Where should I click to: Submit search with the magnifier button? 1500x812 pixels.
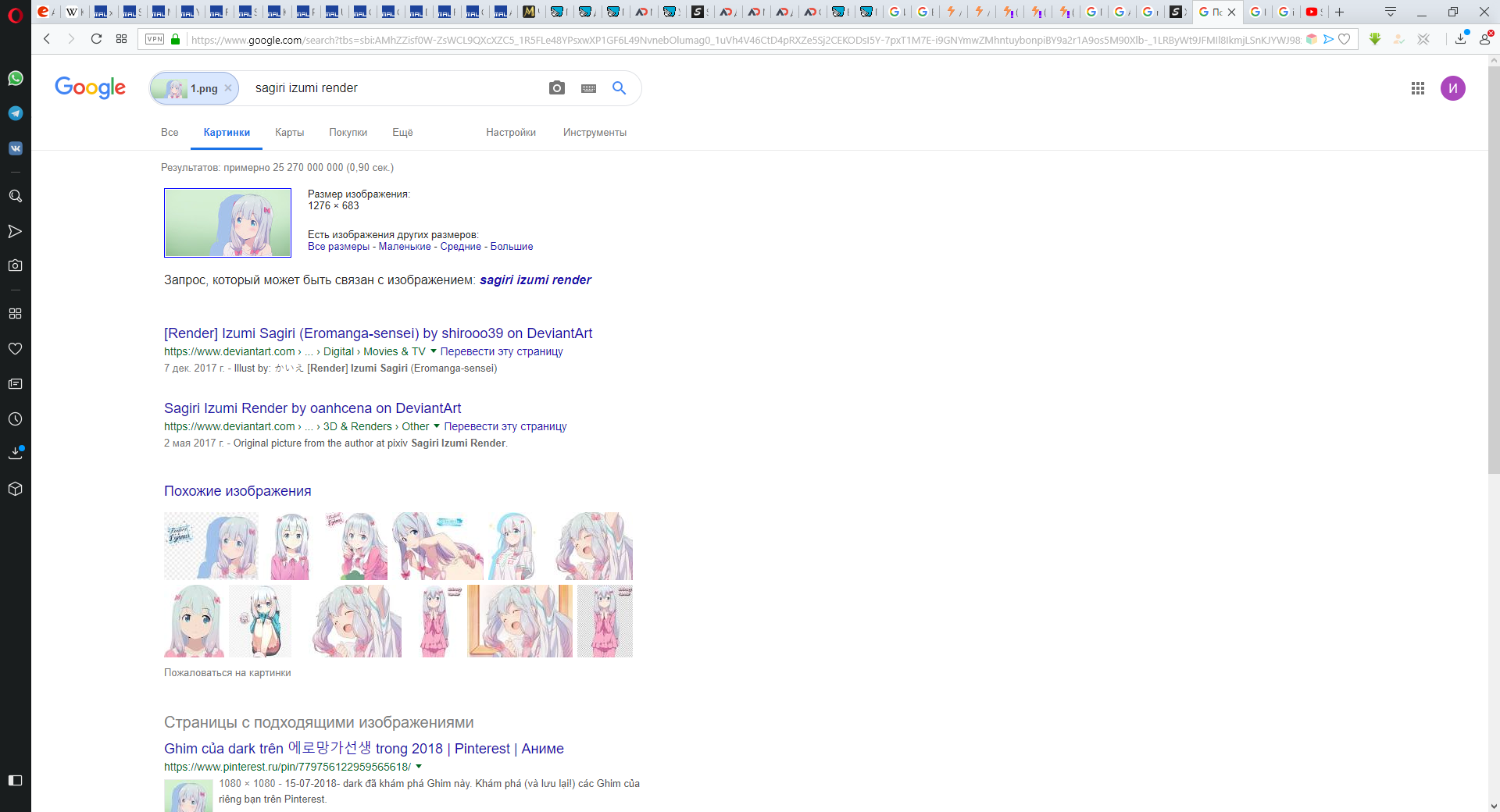[620, 88]
